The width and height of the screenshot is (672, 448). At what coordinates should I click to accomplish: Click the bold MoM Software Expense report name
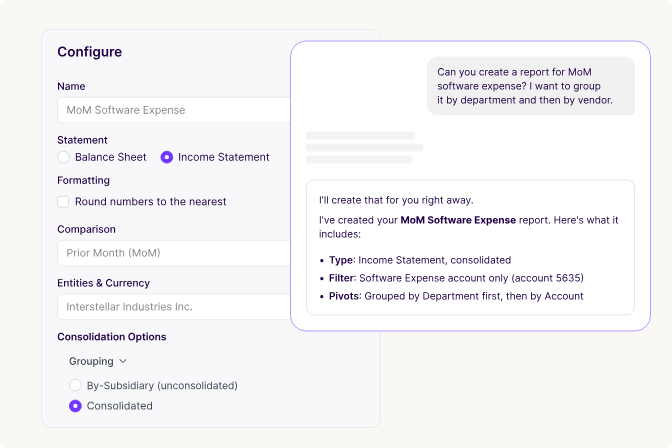(x=458, y=220)
